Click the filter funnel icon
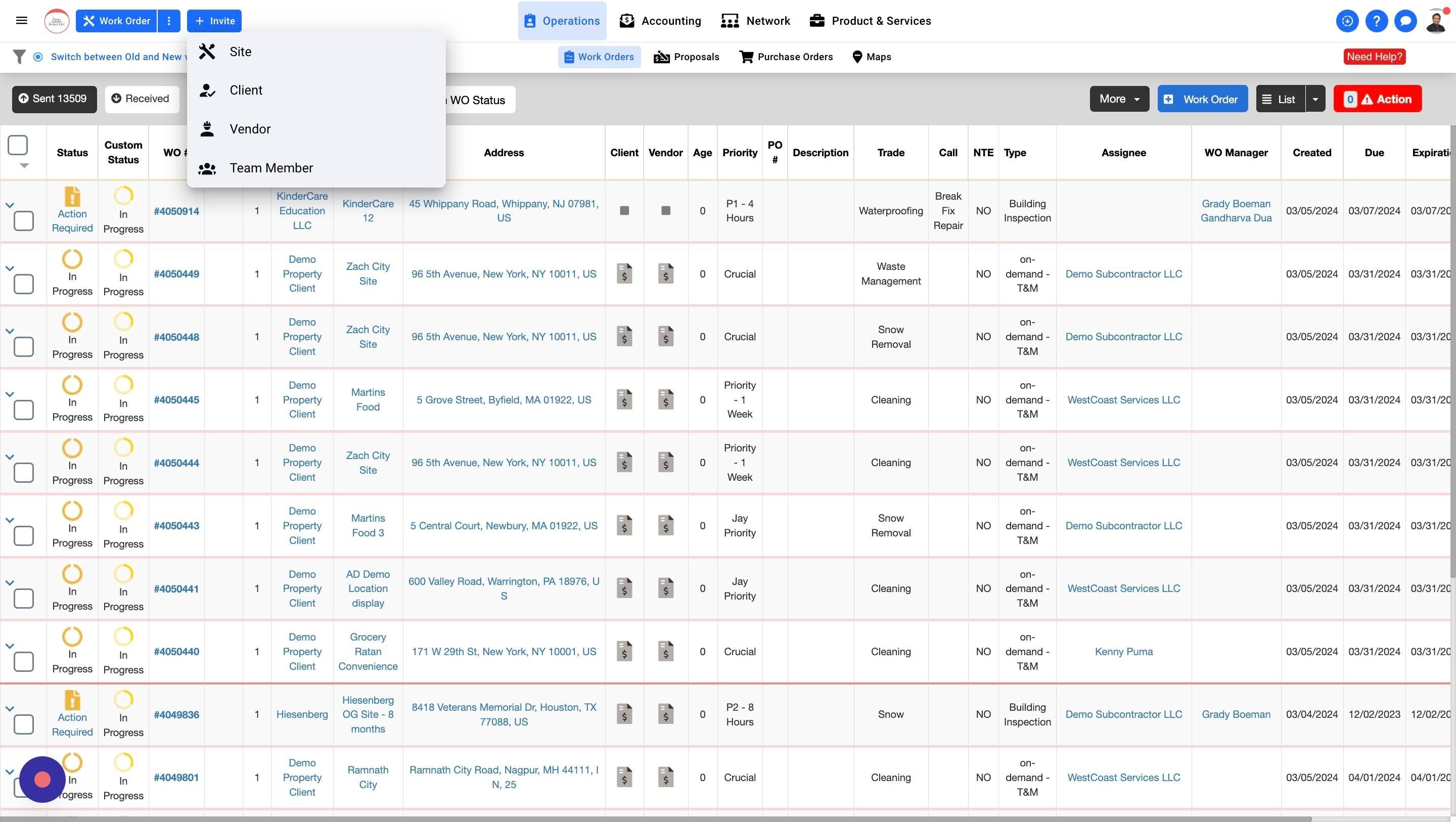The width and height of the screenshot is (1456, 822). tap(19, 57)
